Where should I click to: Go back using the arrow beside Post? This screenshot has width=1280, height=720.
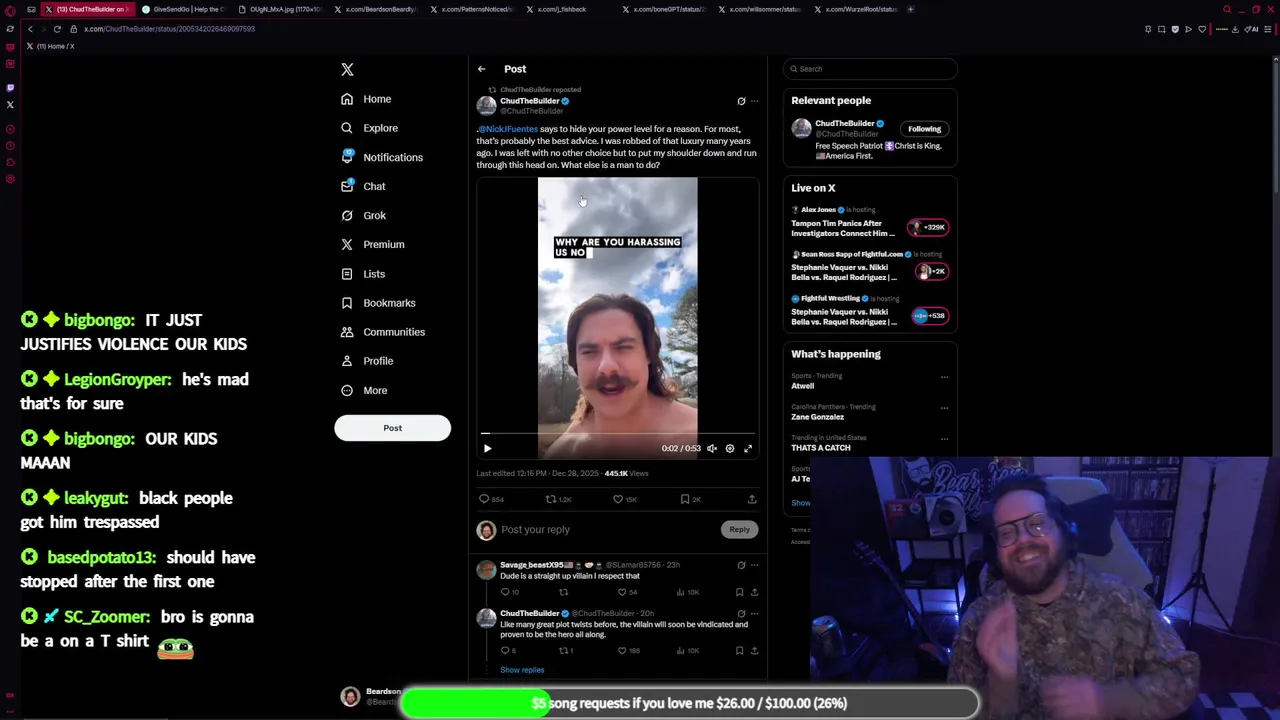pyautogui.click(x=481, y=69)
